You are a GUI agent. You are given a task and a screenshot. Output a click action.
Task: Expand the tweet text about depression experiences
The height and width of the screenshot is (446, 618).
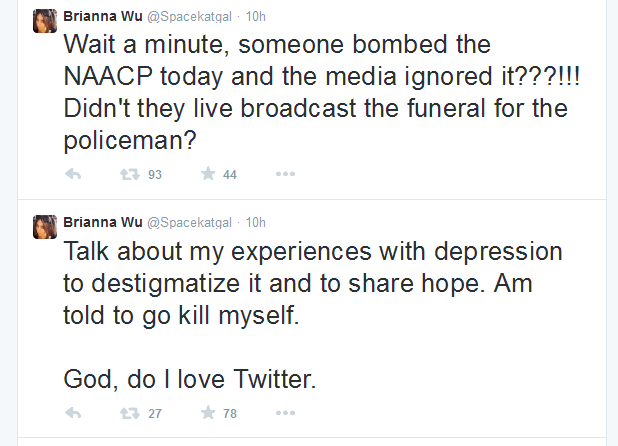click(313, 315)
